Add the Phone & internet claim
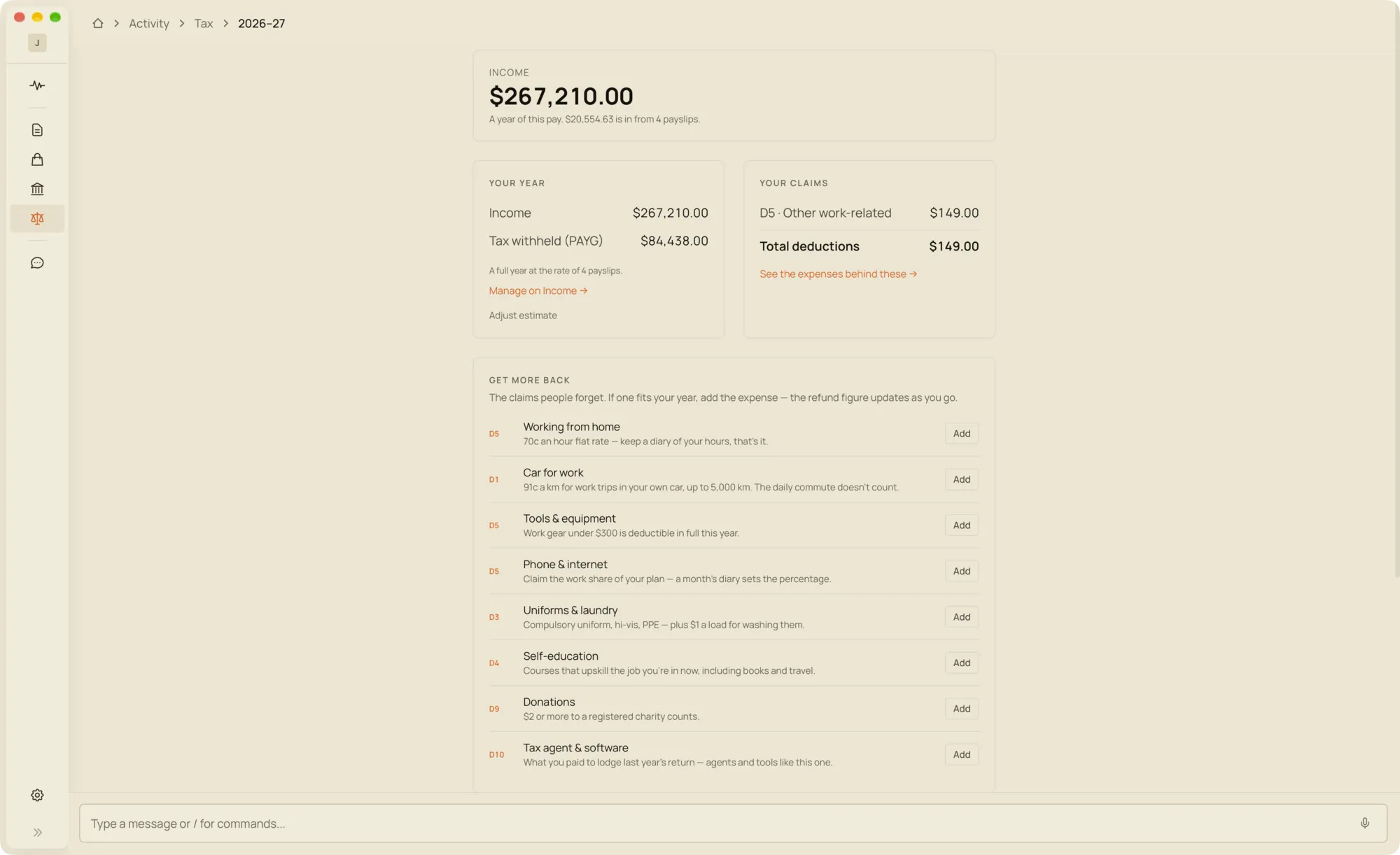 (x=962, y=571)
